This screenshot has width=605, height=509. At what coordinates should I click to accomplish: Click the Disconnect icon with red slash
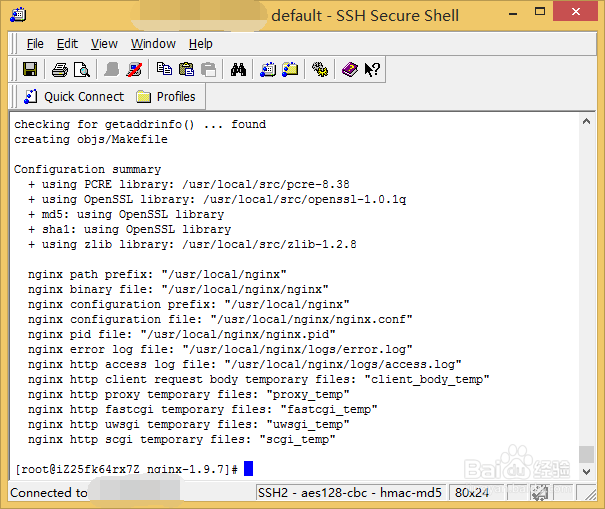tap(134, 69)
